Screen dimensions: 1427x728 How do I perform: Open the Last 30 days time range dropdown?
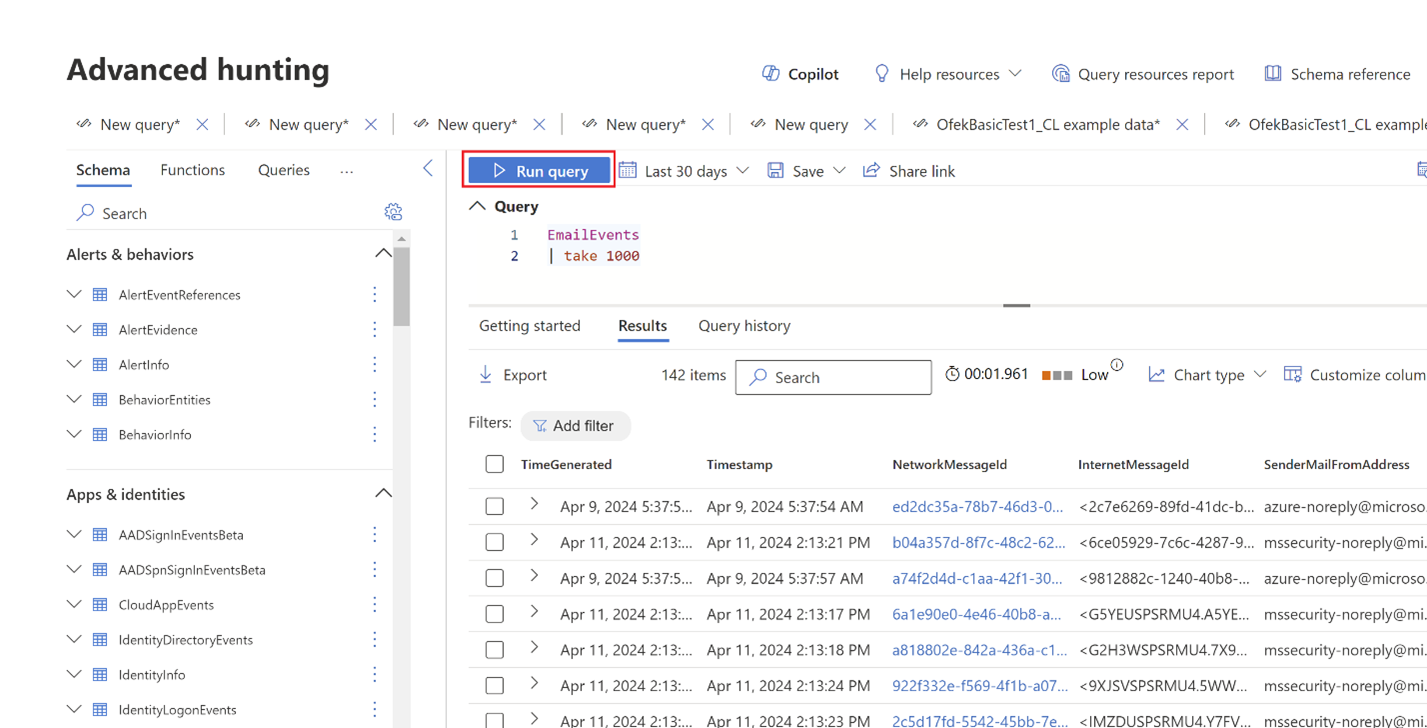click(x=685, y=170)
